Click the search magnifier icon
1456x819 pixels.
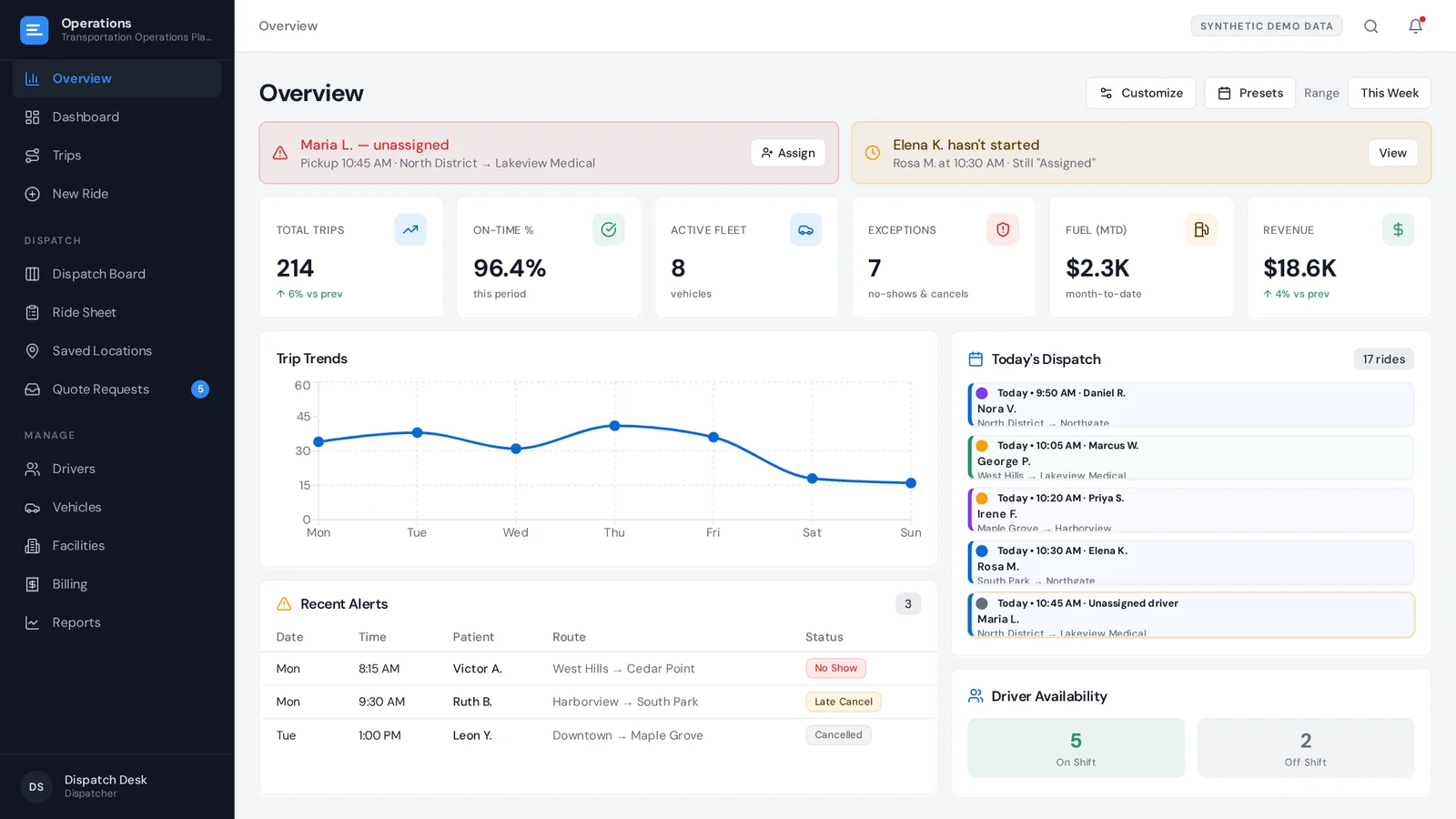tap(1370, 26)
